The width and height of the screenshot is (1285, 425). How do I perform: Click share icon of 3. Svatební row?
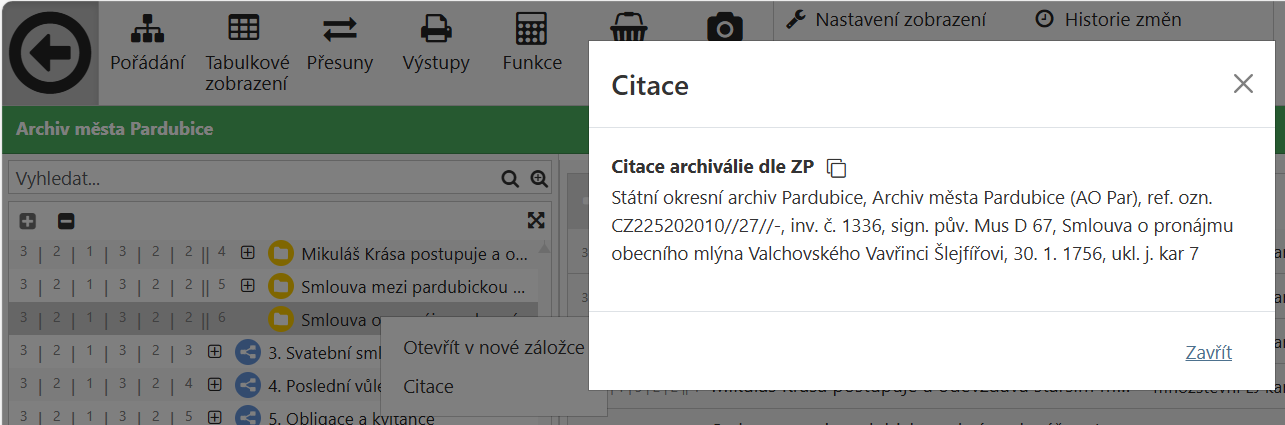coord(247,352)
